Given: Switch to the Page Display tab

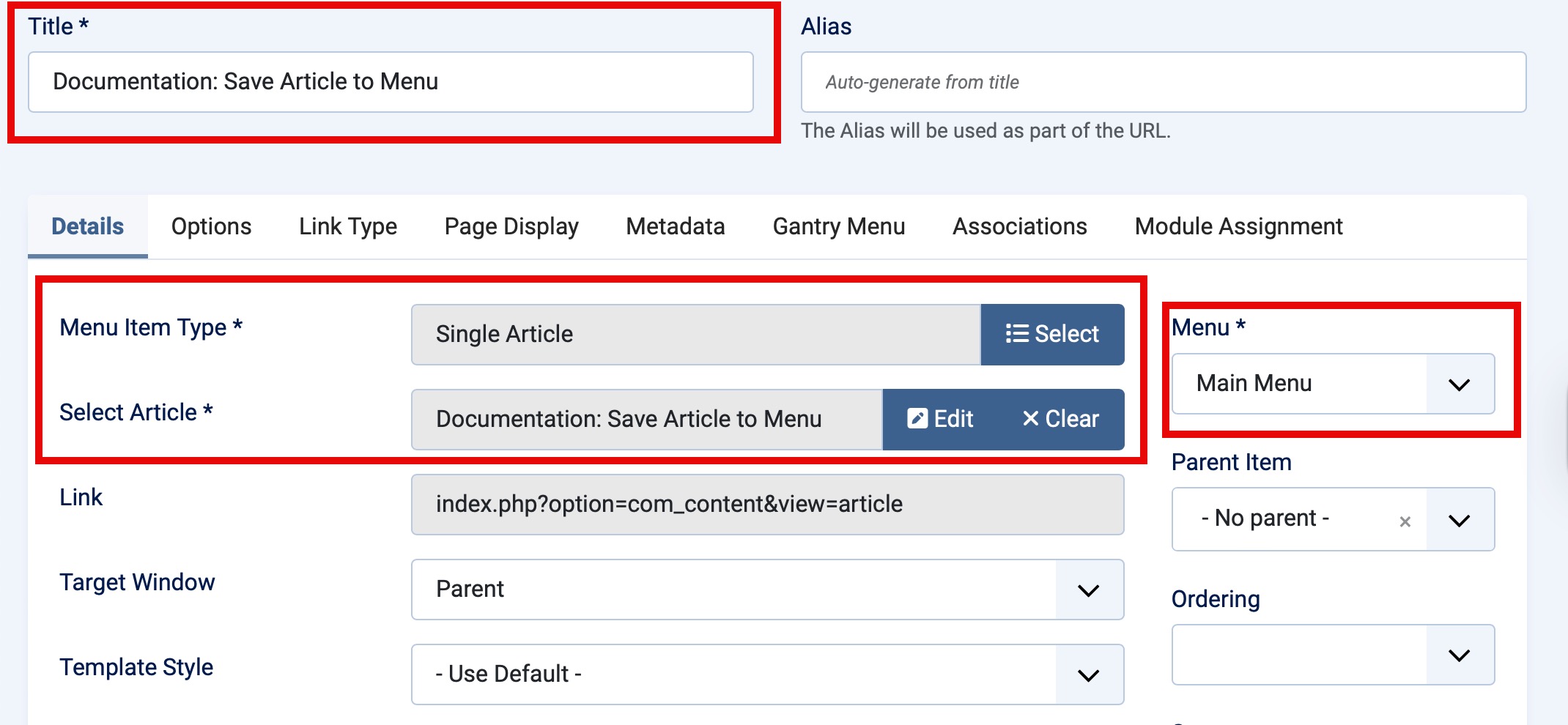Looking at the screenshot, I should 511,226.
